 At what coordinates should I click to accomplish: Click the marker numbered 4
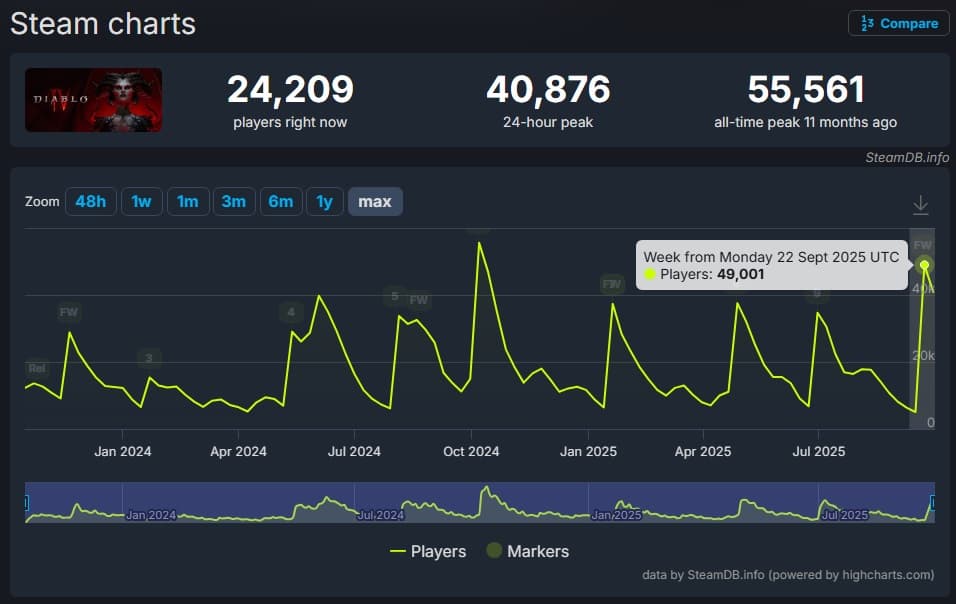(291, 312)
